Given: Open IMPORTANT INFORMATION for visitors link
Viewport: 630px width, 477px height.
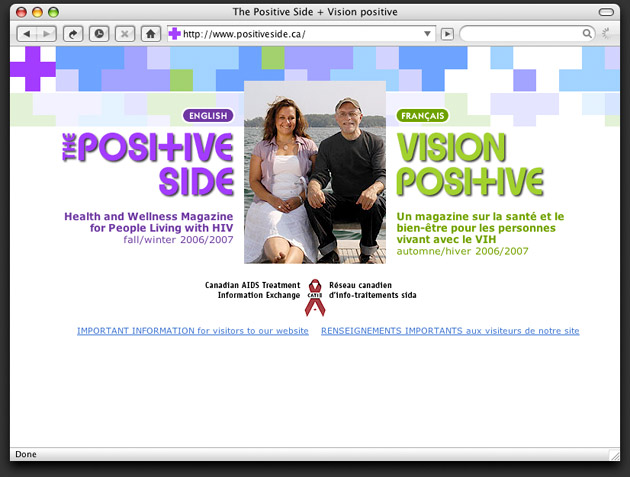Looking at the screenshot, I should (x=193, y=331).
